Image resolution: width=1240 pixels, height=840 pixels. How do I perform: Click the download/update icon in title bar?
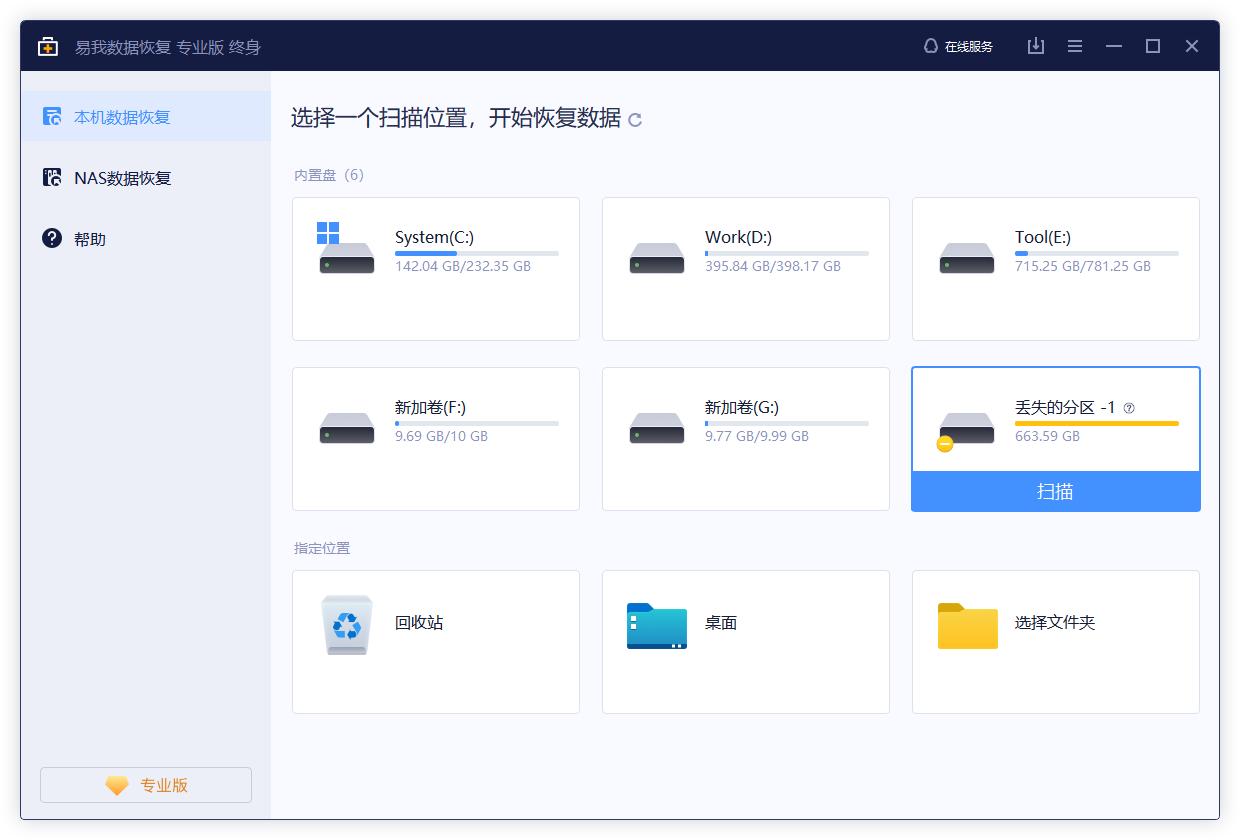(x=1035, y=46)
